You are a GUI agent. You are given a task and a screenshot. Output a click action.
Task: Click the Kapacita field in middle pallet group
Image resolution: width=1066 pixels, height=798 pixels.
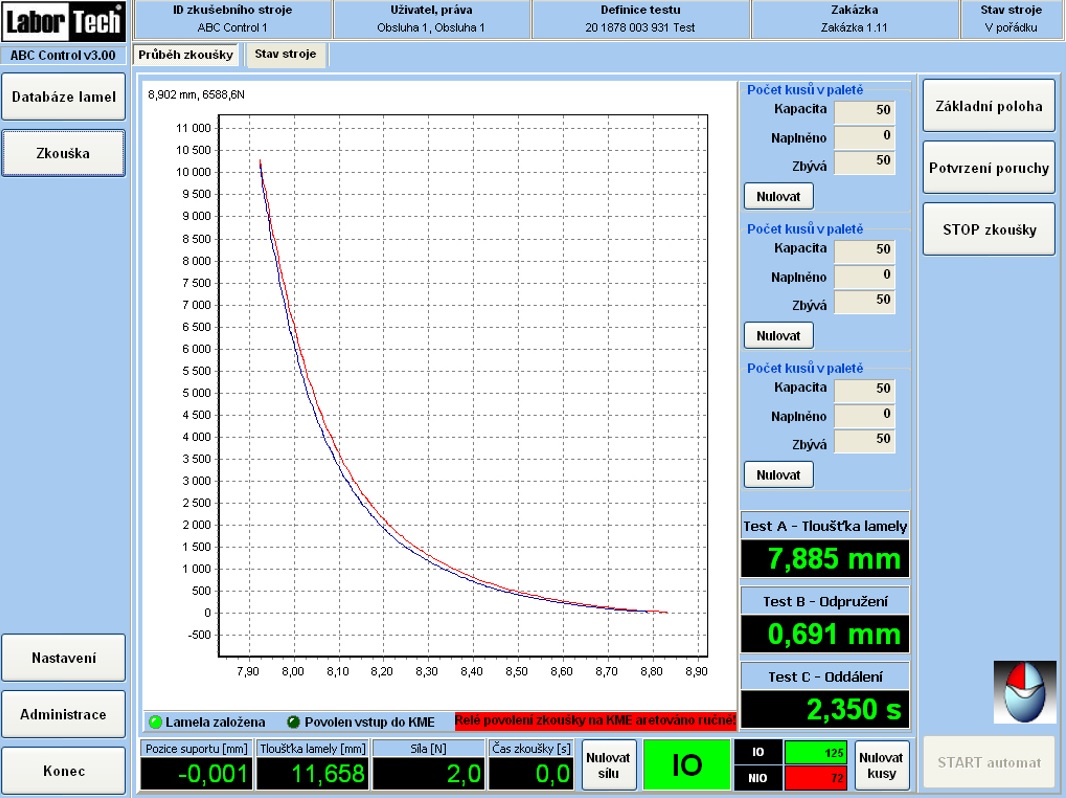point(864,250)
